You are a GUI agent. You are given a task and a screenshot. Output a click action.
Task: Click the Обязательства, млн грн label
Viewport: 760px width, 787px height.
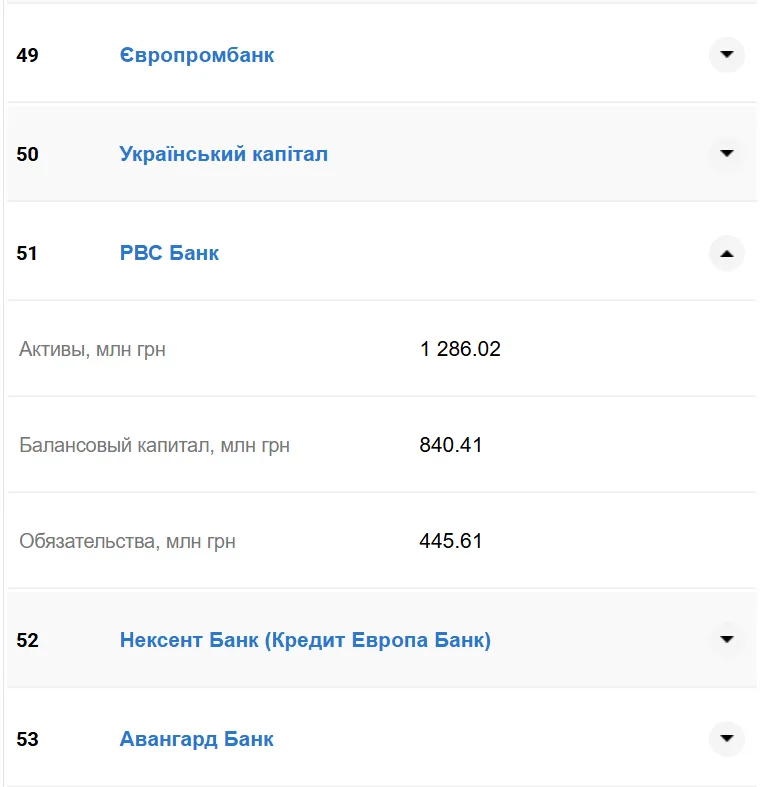tap(128, 542)
